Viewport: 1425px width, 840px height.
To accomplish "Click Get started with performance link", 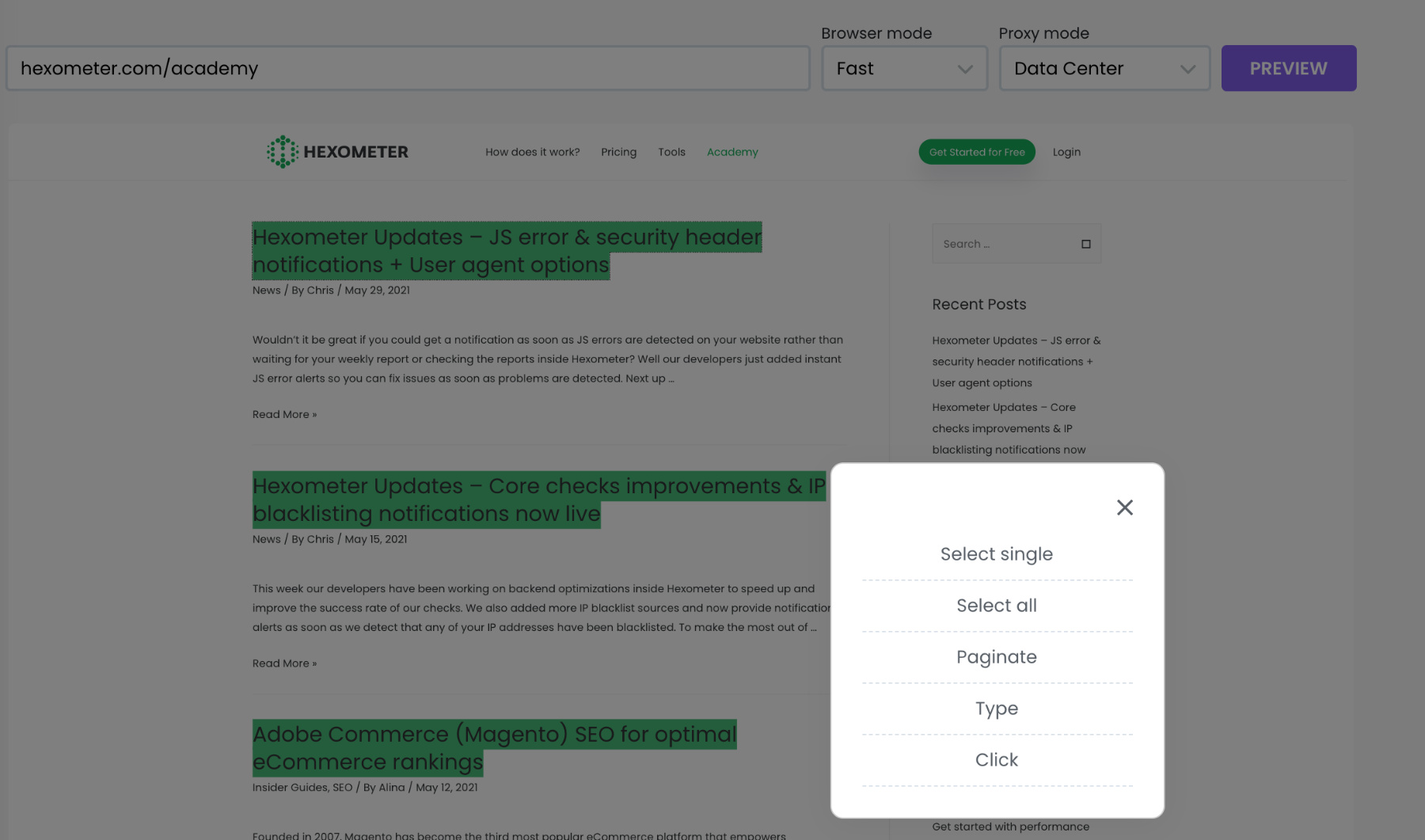I will [x=1010, y=827].
